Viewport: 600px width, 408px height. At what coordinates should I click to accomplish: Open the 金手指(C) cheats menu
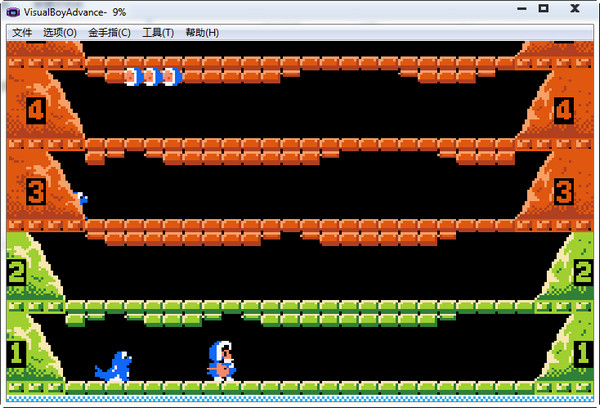point(109,32)
